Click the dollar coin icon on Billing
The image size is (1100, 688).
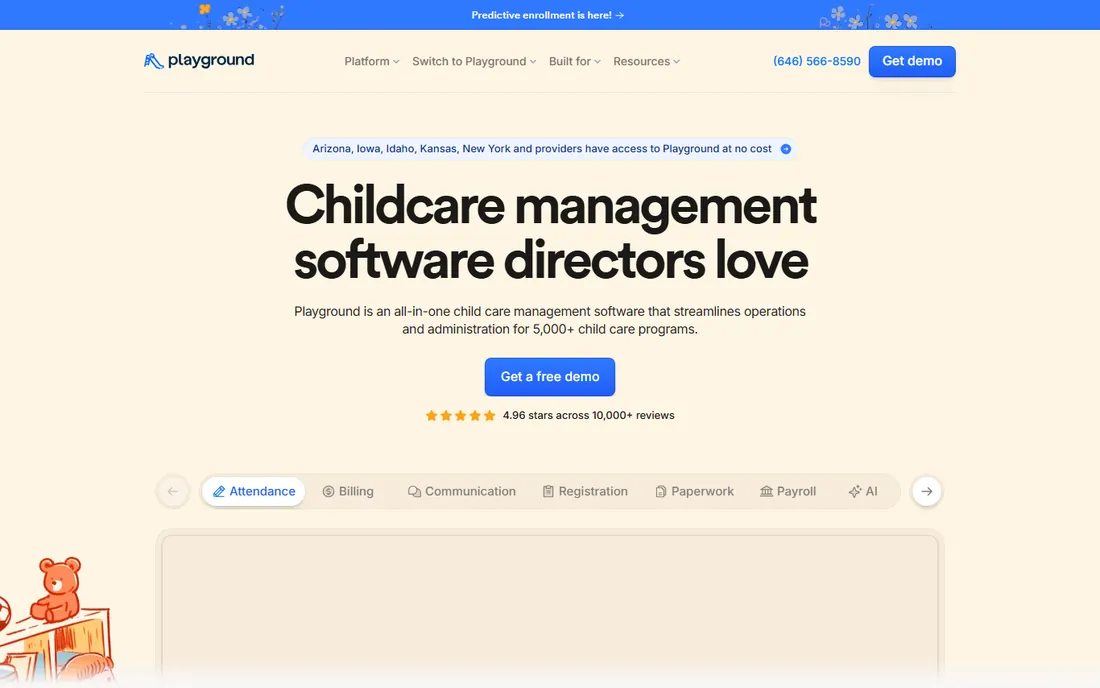coord(328,492)
